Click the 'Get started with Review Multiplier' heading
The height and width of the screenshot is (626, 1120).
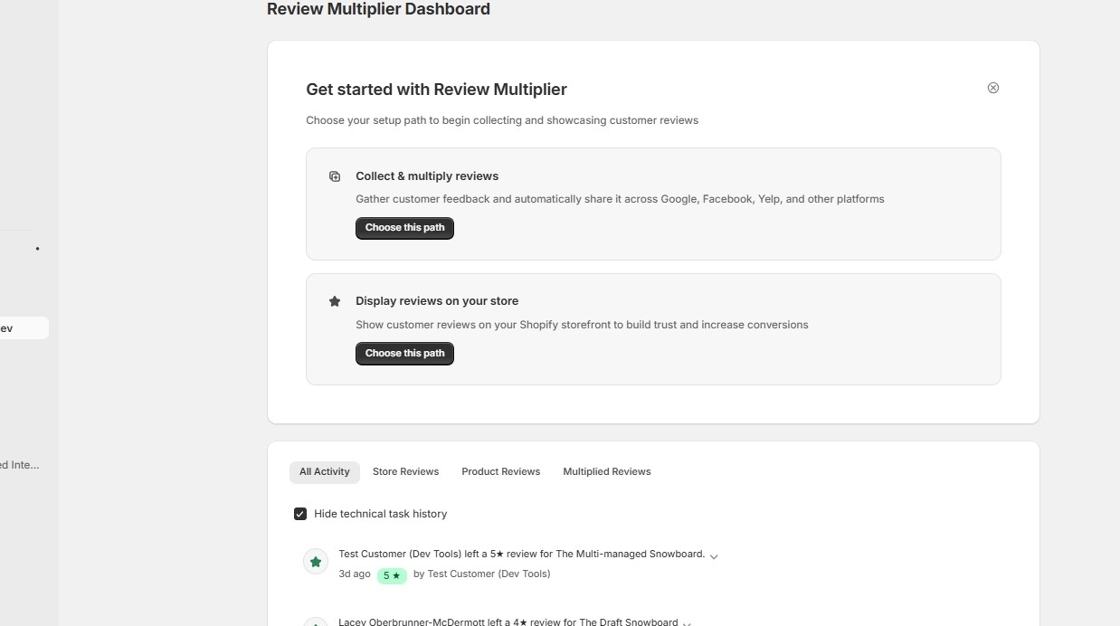pos(436,89)
